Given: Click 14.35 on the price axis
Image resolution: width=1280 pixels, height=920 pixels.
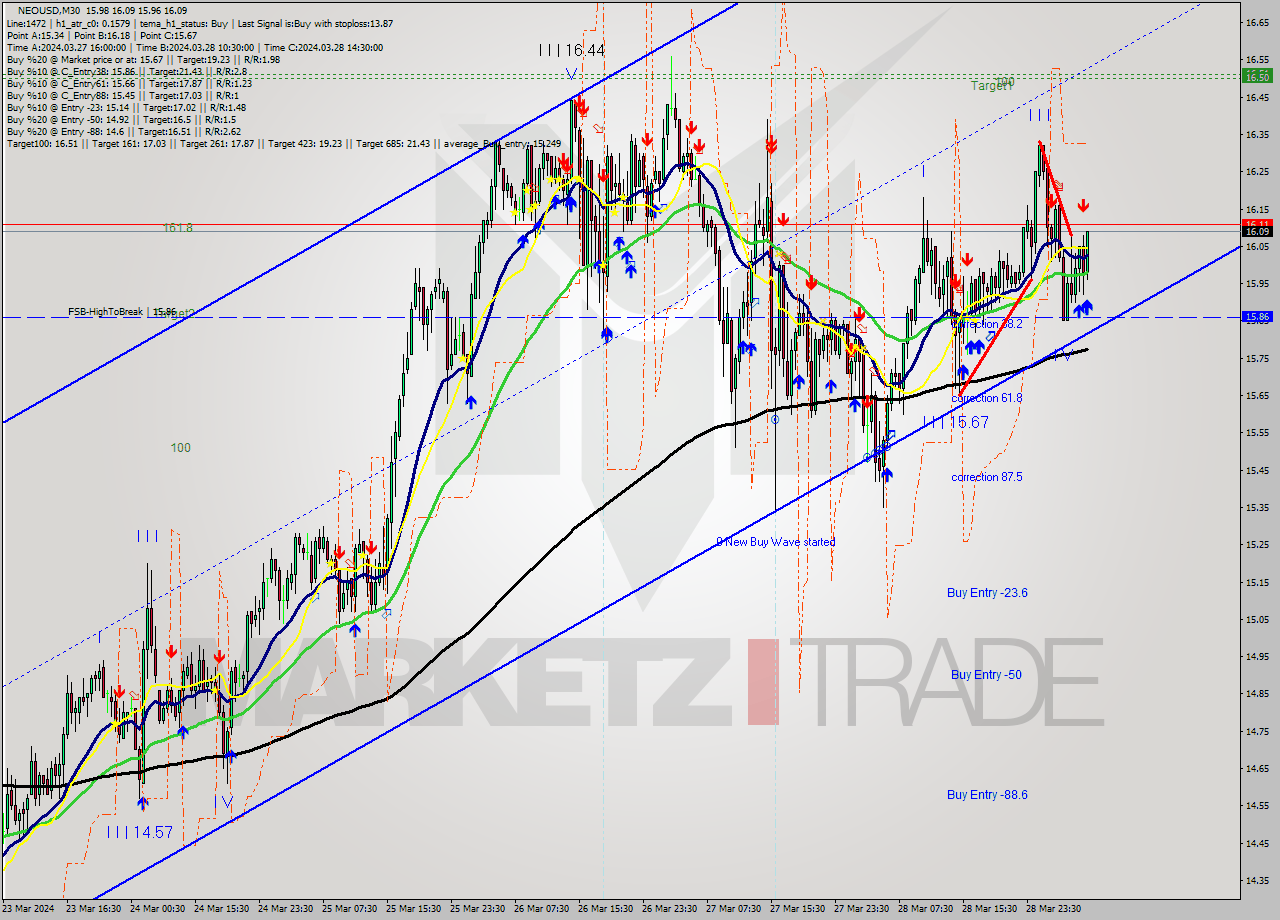Looking at the screenshot, I should (x=1257, y=881).
